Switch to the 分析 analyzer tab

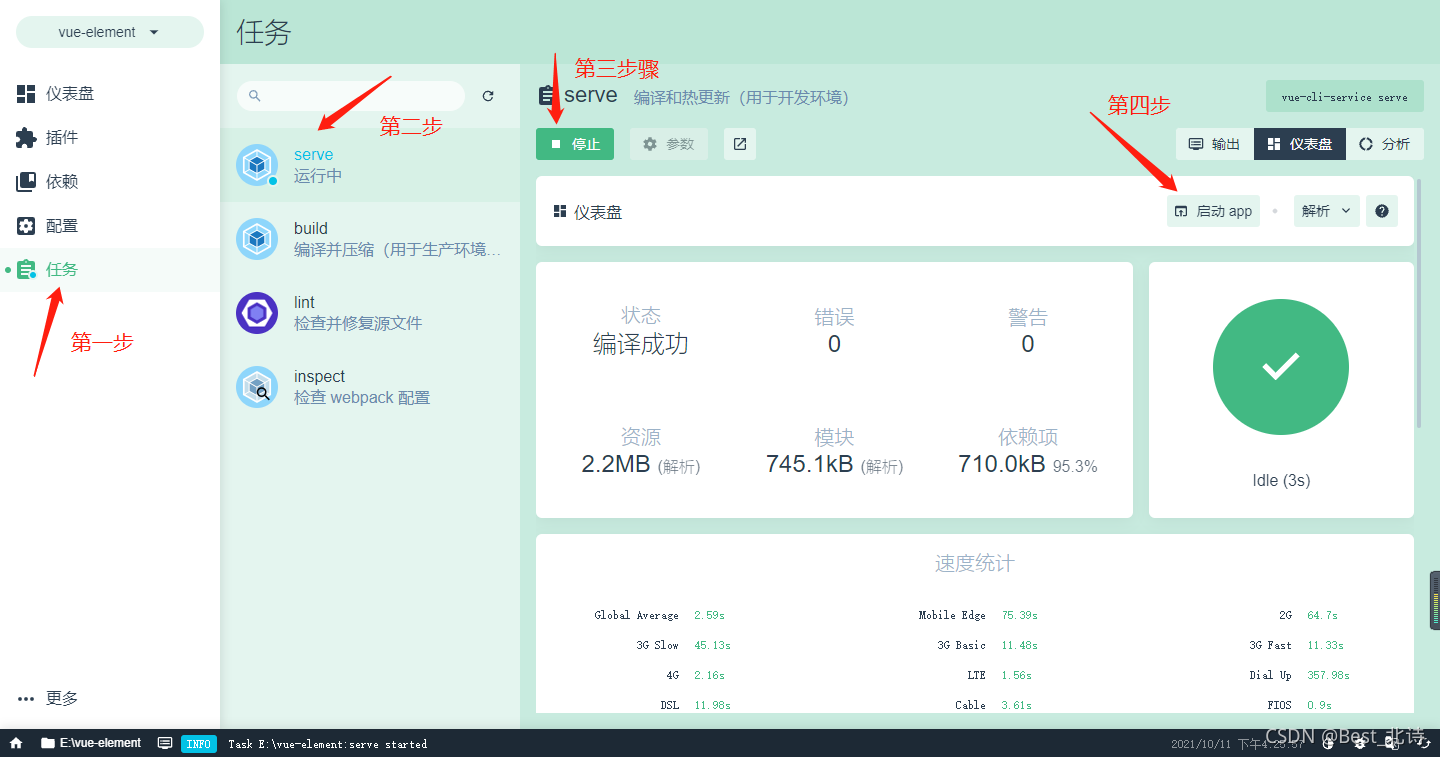1385,144
